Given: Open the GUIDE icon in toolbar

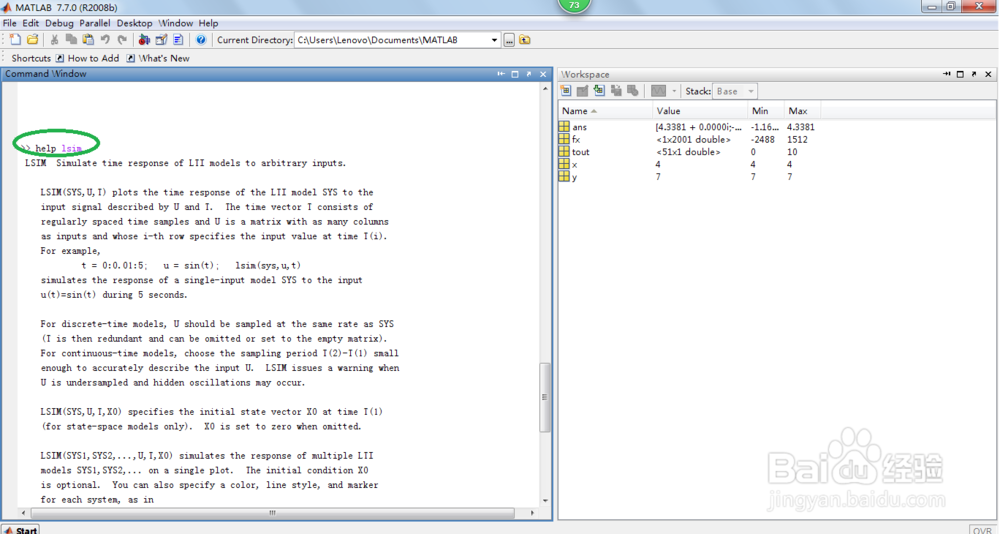Looking at the screenshot, I should coord(161,40).
